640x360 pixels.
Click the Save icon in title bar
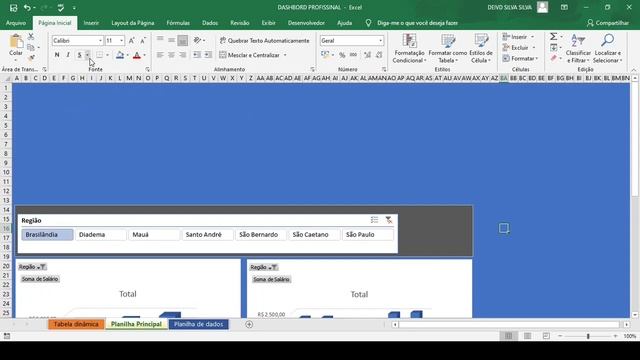(x=13, y=7)
